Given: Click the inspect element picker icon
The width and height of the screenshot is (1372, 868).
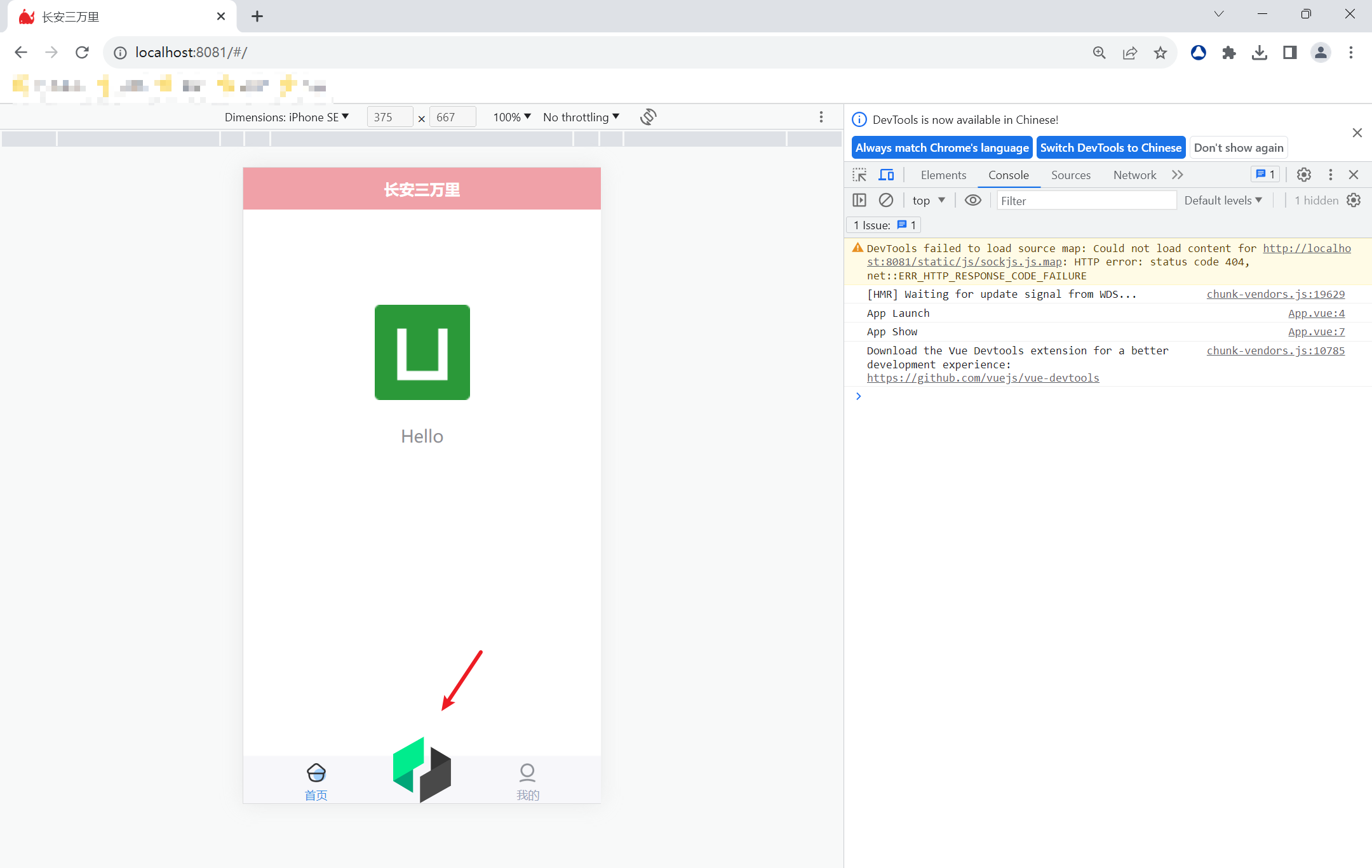Looking at the screenshot, I should pyautogui.click(x=859, y=175).
